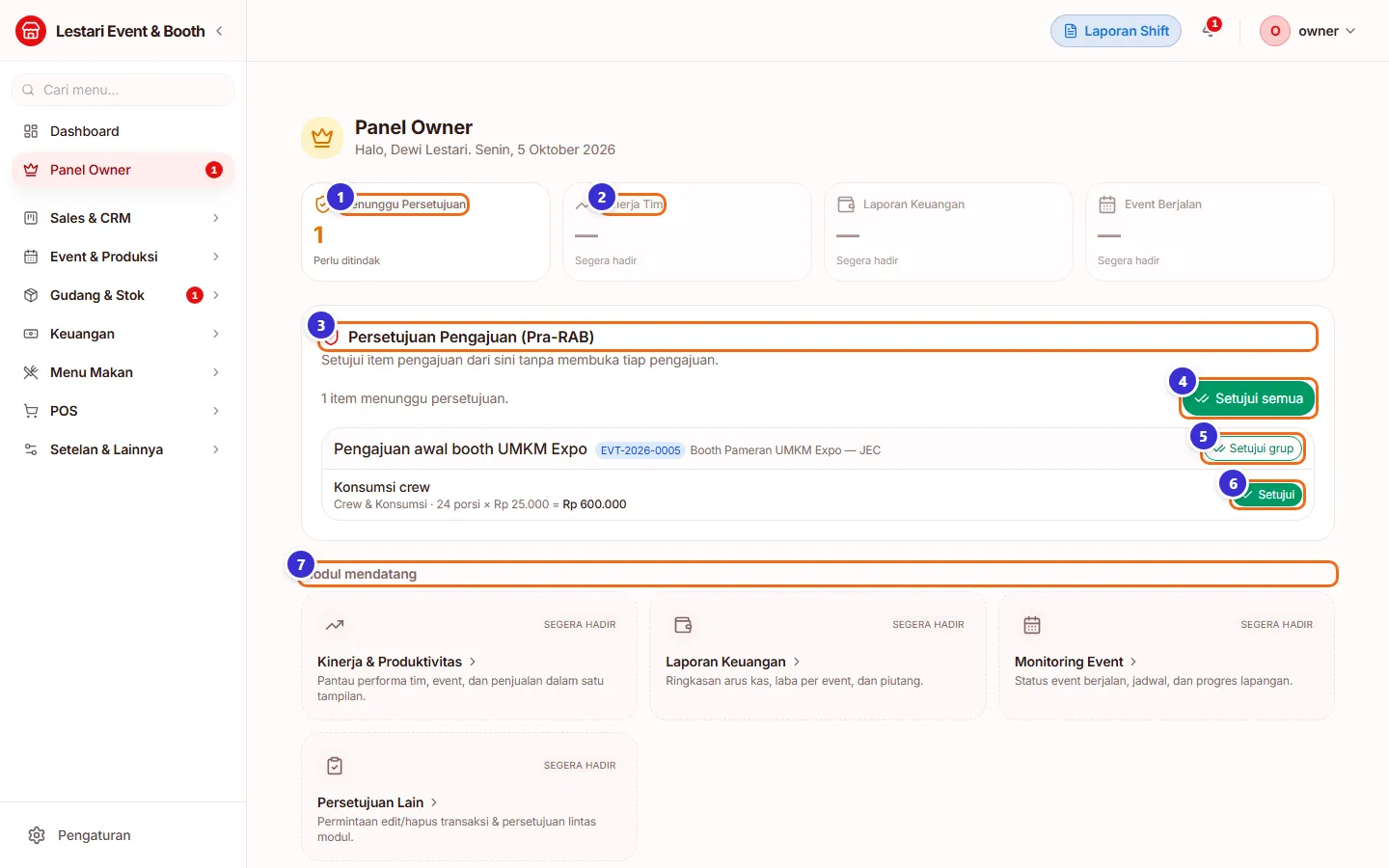Click the wallet icon in the Laporan Keuangan module card

[683, 625]
